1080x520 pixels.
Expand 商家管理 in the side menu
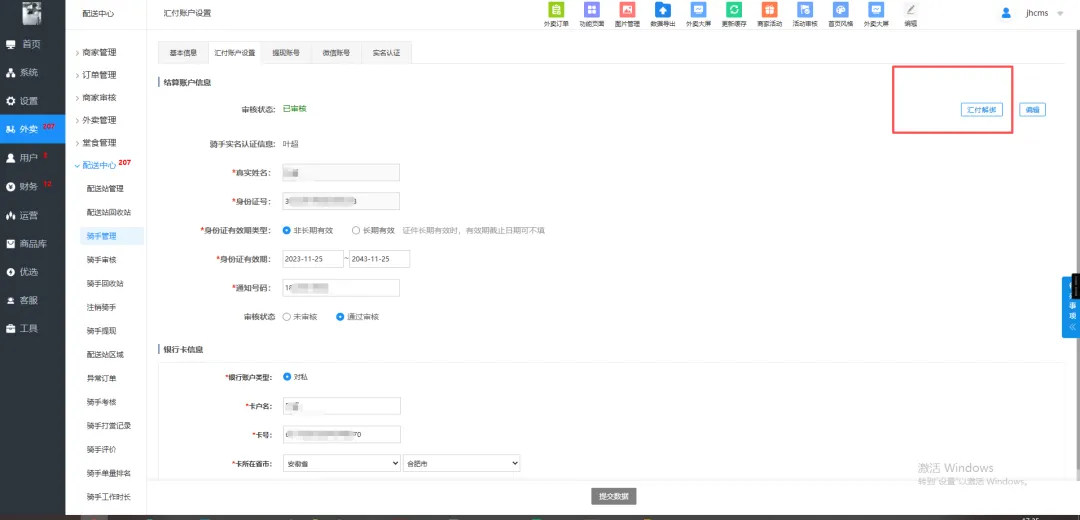[99, 52]
